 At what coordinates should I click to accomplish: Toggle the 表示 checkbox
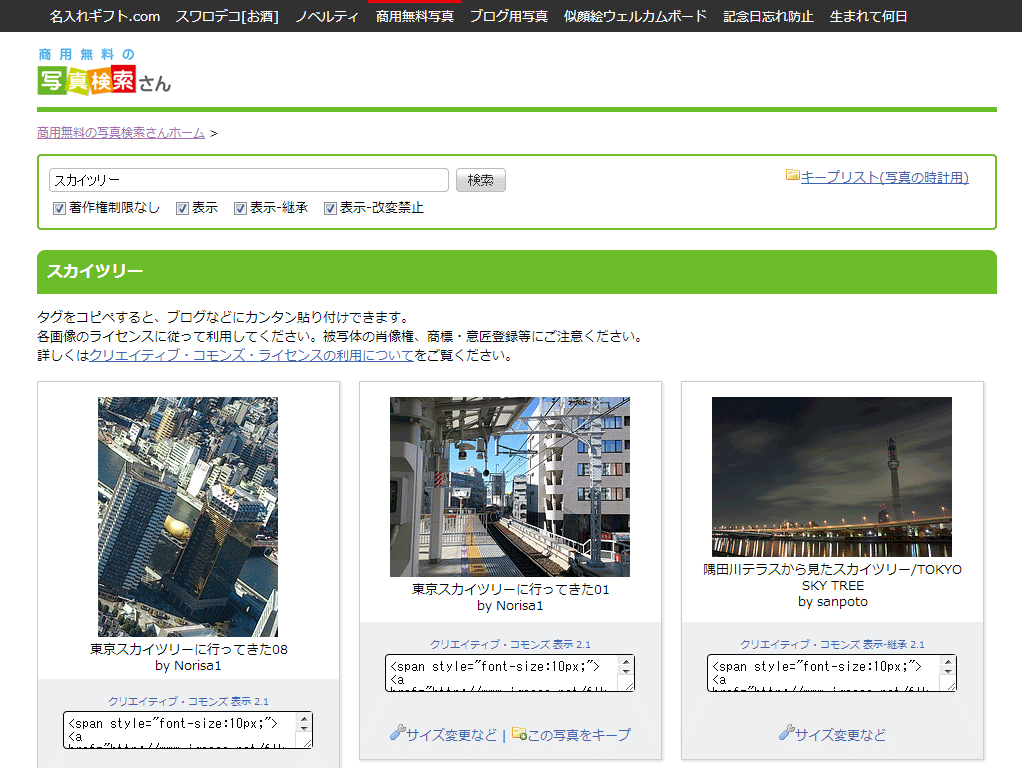tap(182, 208)
